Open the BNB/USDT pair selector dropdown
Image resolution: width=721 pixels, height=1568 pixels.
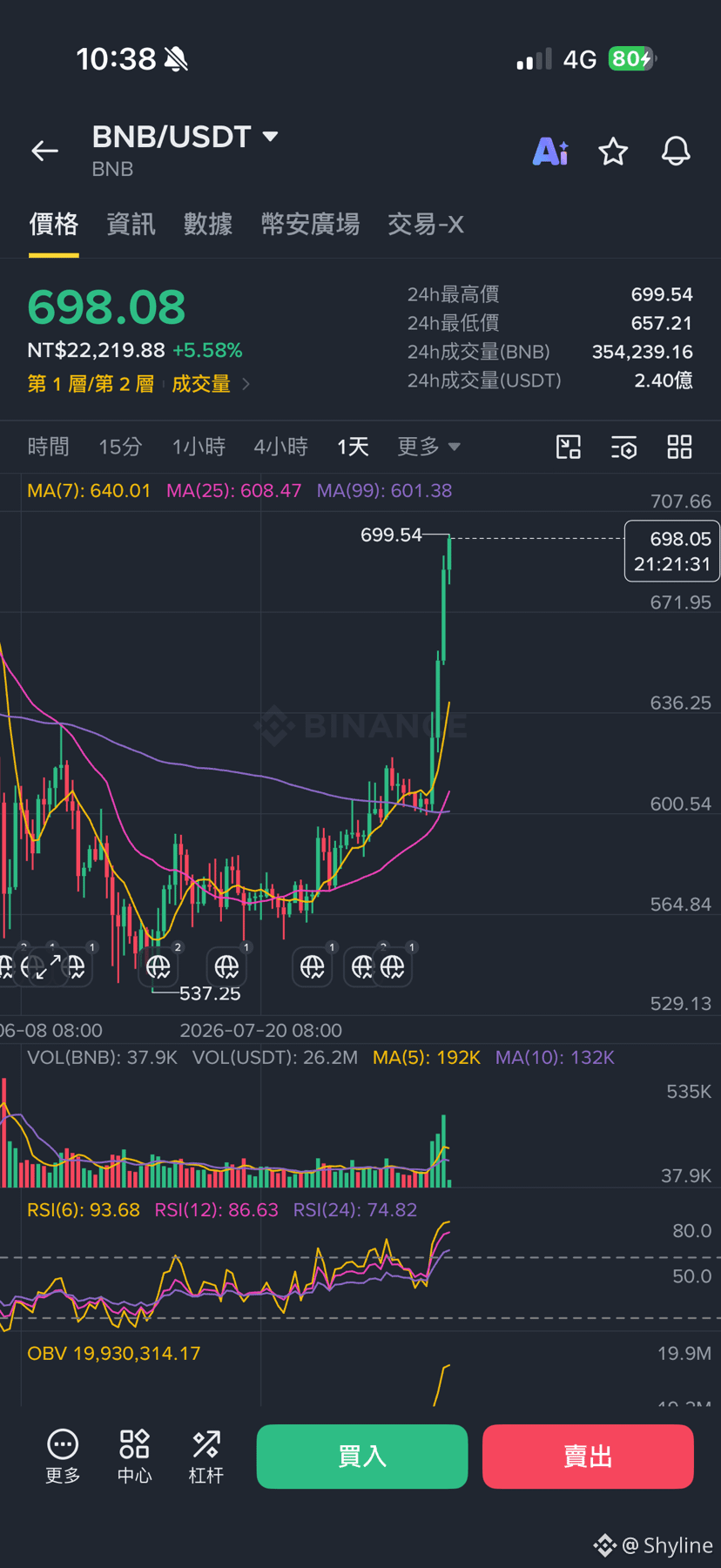(185, 137)
